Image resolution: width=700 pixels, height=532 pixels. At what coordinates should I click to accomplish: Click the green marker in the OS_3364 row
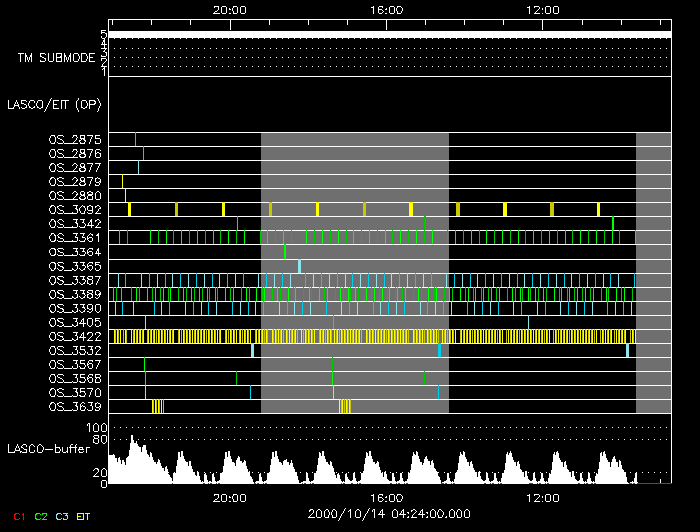point(285,252)
